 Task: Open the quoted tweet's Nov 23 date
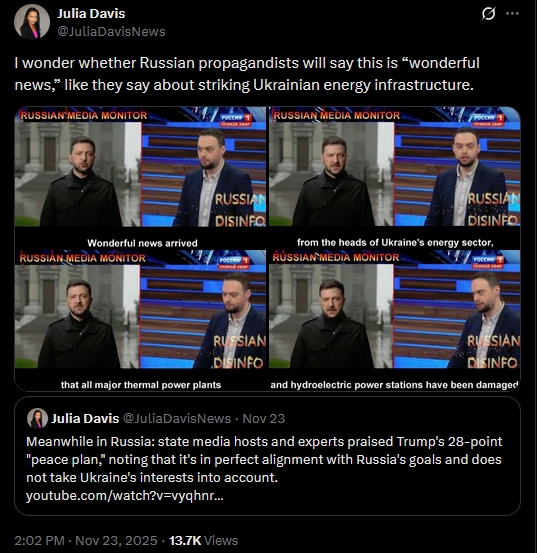[264, 418]
